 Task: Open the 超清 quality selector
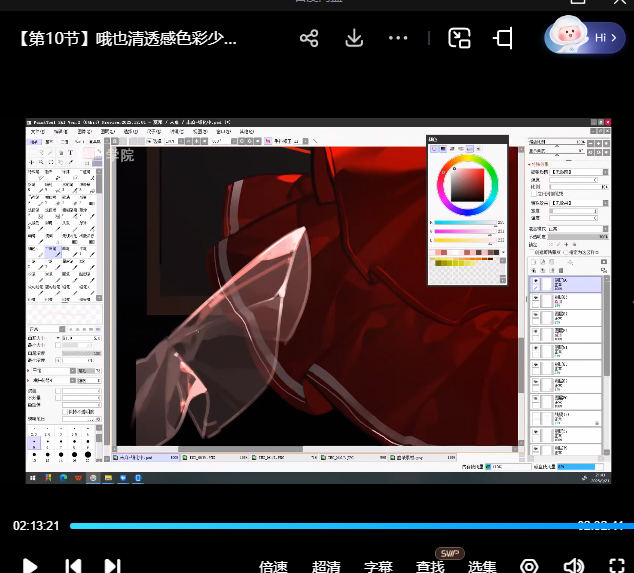(x=326, y=567)
